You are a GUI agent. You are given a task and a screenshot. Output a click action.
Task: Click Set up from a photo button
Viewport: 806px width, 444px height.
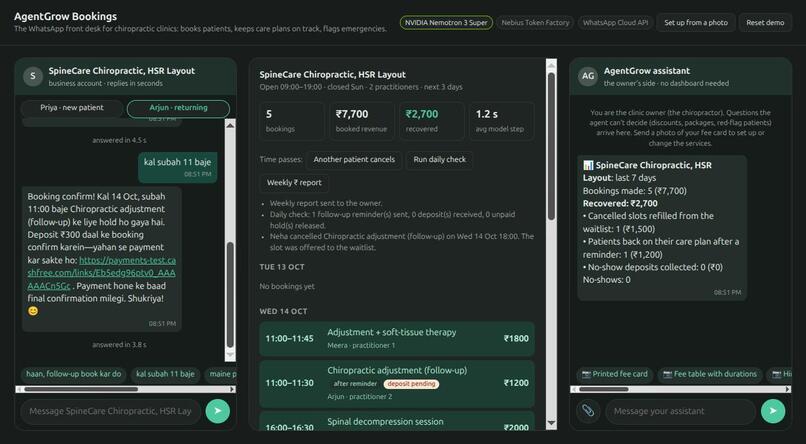(696, 23)
